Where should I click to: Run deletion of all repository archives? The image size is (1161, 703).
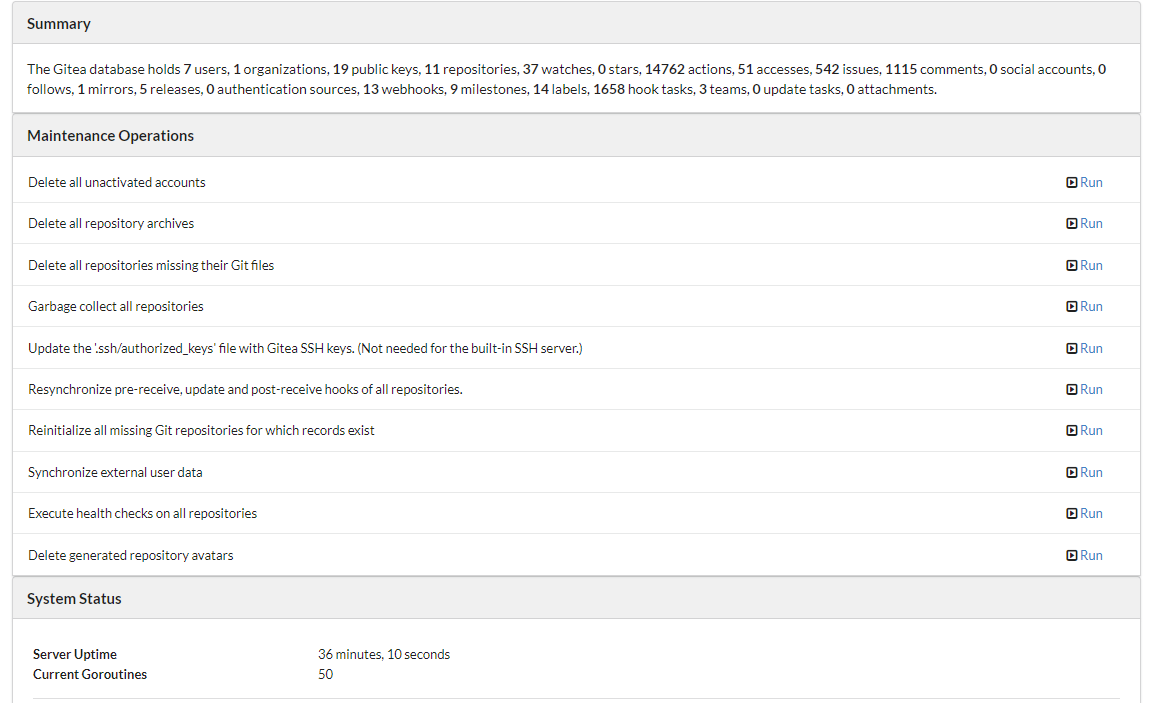pyautogui.click(x=1091, y=224)
